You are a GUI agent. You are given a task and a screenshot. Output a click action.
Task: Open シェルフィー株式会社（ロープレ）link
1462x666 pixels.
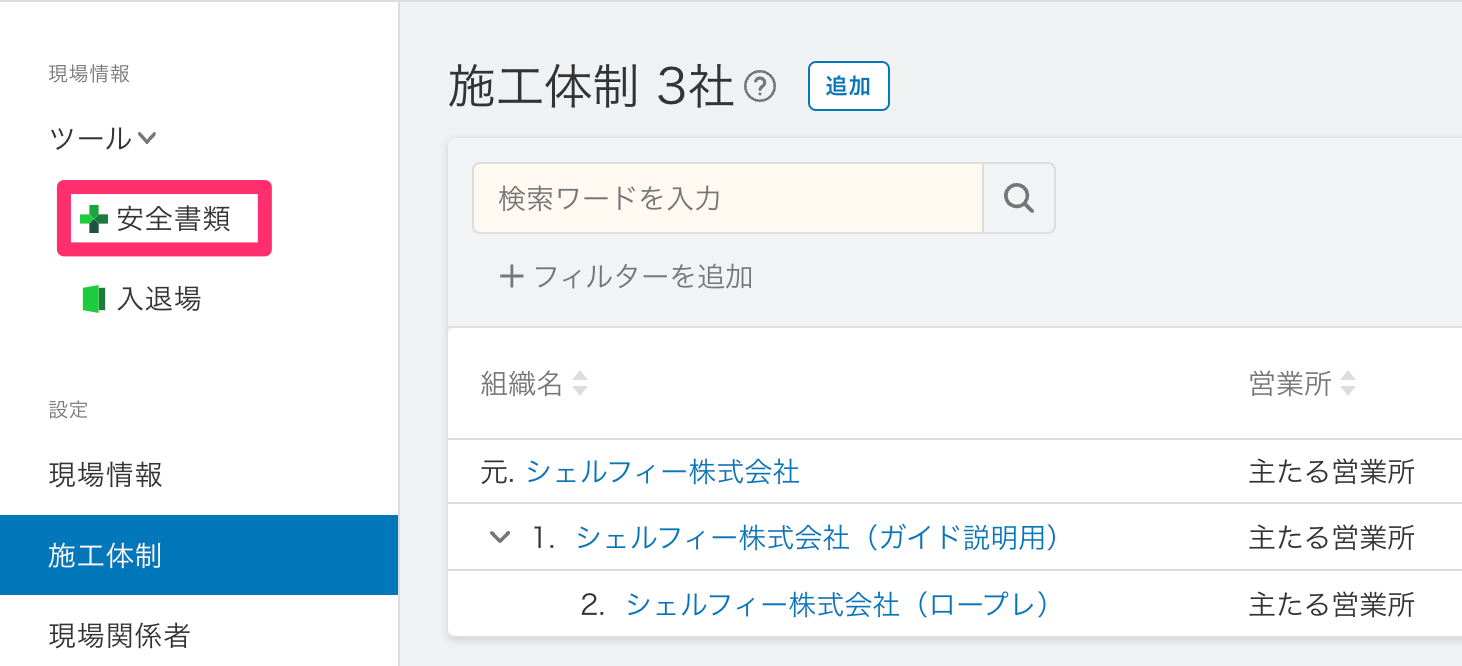(837, 604)
